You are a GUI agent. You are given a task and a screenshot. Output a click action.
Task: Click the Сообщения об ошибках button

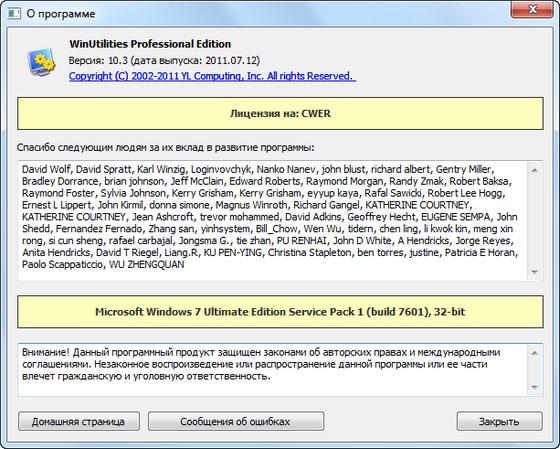point(236,421)
